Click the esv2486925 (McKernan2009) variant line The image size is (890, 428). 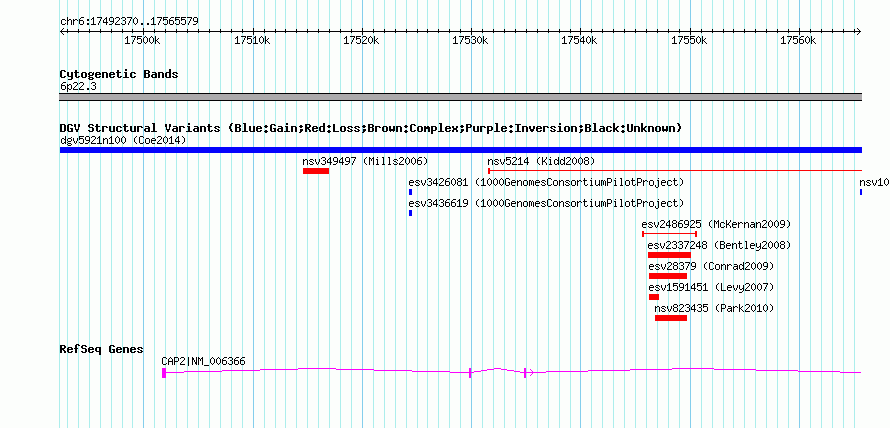(x=669, y=233)
